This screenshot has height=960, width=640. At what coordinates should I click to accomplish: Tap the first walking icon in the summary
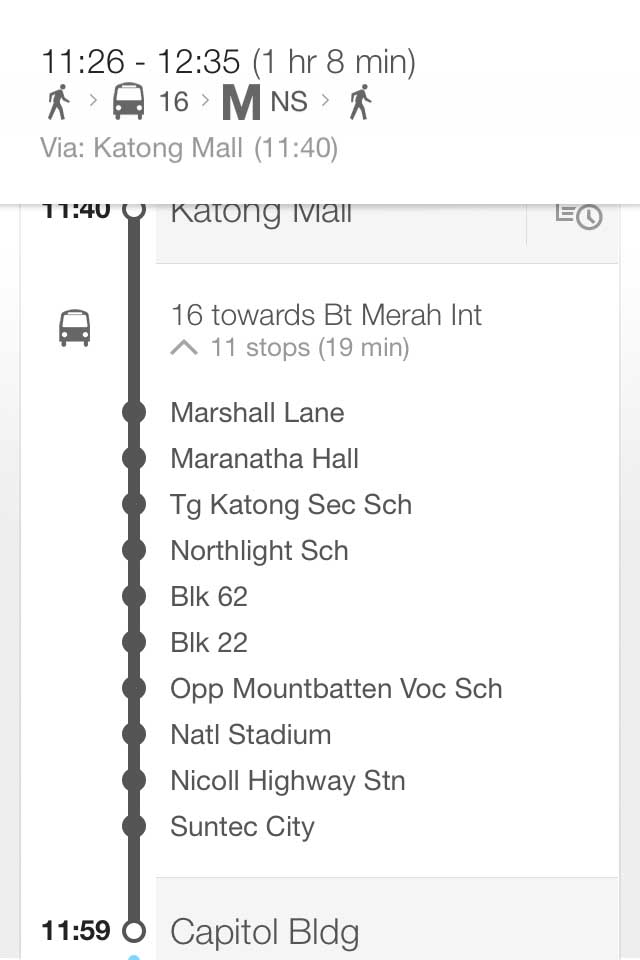click(x=58, y=101)
